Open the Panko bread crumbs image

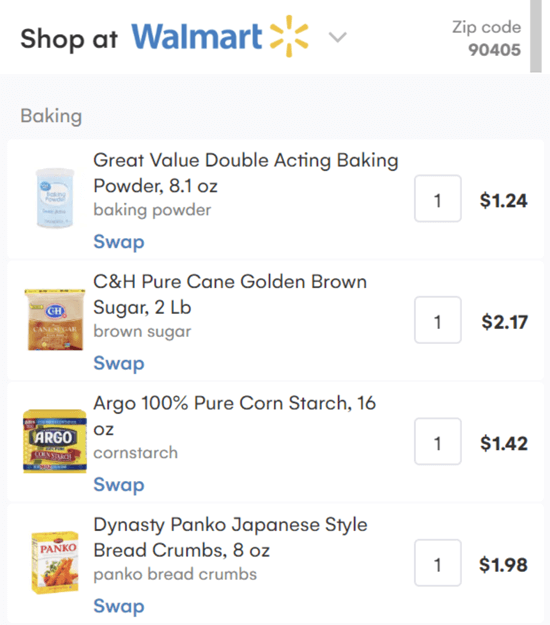55,562
